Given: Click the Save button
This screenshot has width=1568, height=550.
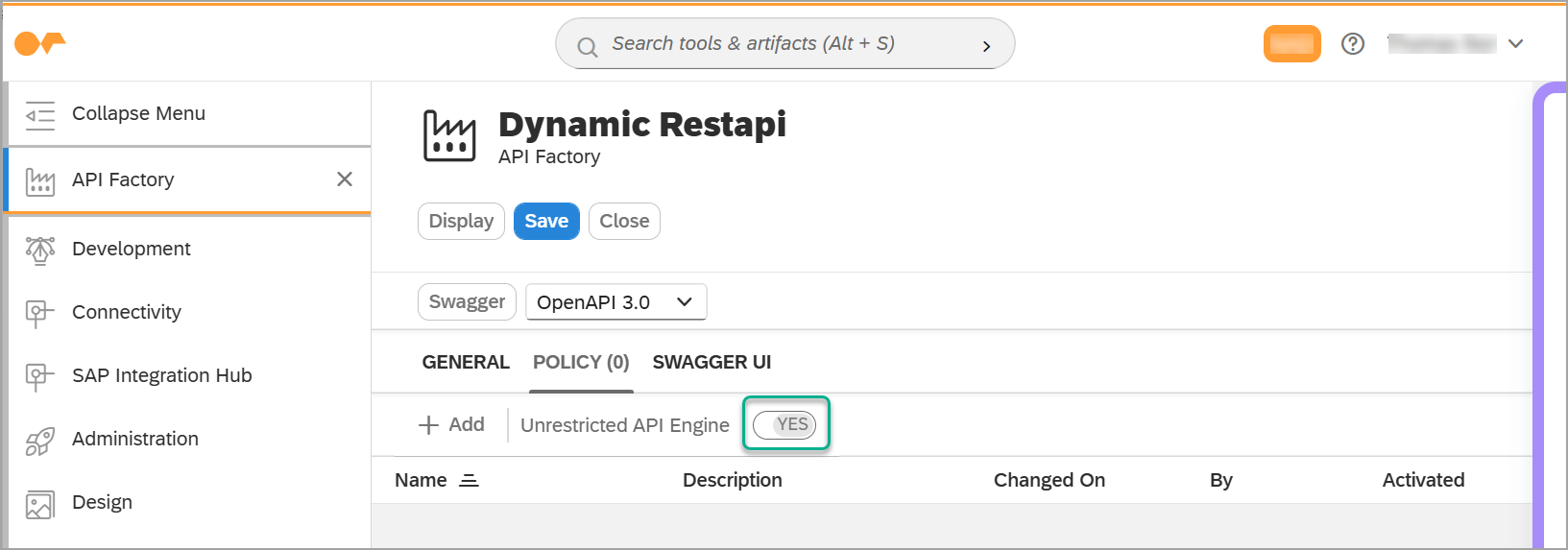Looking at the screenshot, I should pyautogui.click(x=546, y=221).
